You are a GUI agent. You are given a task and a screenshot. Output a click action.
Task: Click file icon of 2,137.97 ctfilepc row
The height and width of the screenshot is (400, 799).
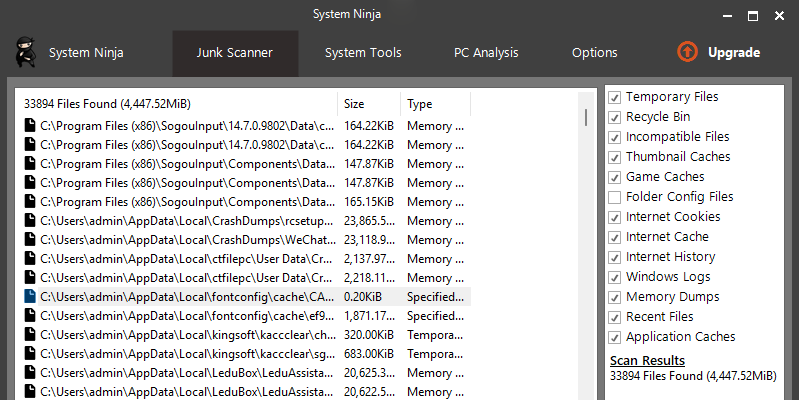(x=31, y=259)
